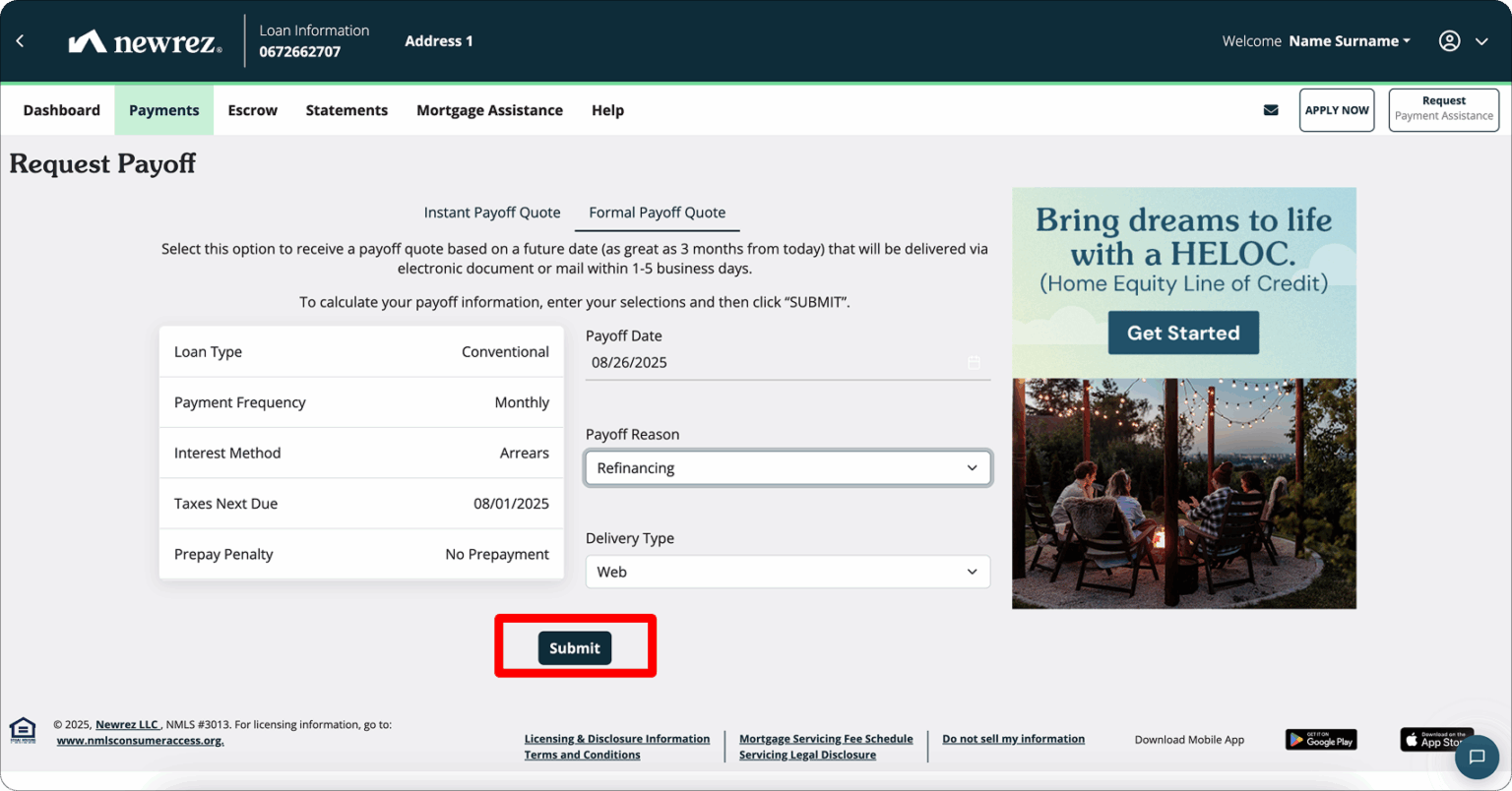Click the Newrez logo

(x=144, y=40)
